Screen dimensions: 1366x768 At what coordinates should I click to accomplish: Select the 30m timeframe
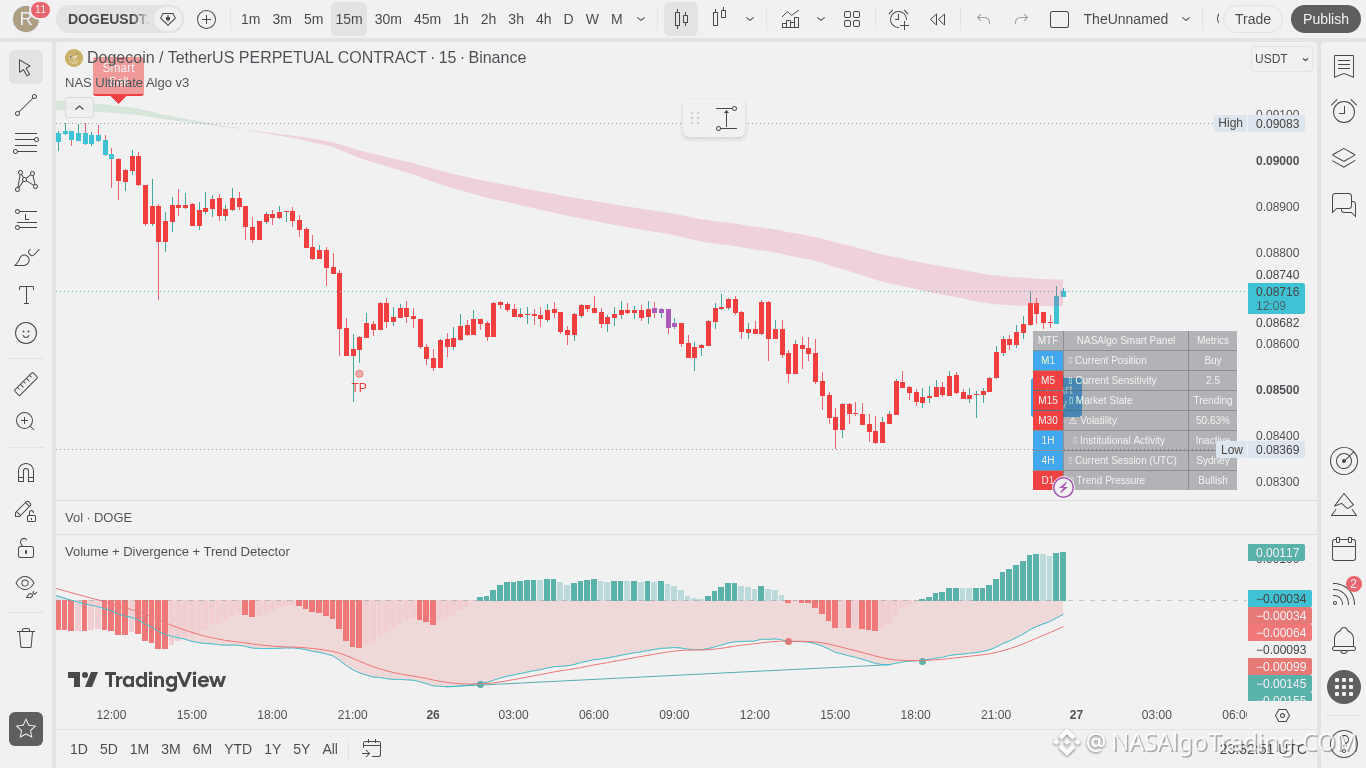click(x=388, y=19)
